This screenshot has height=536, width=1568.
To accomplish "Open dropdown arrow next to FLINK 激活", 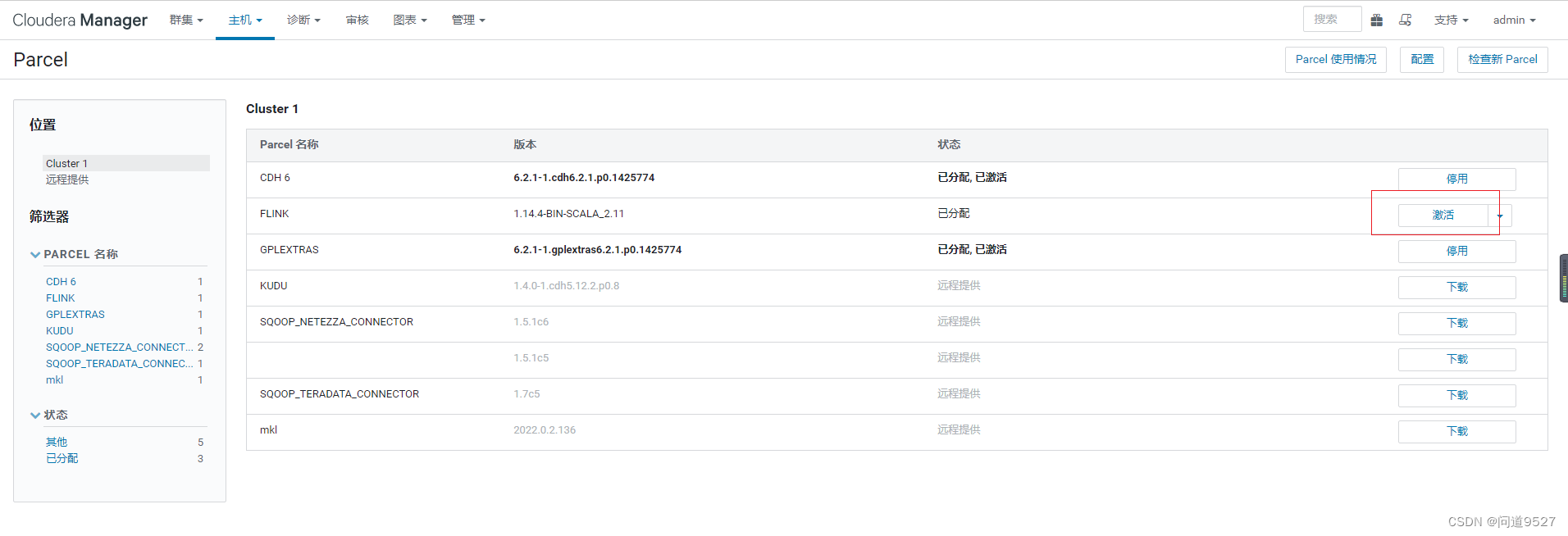I will (1500, 216).
